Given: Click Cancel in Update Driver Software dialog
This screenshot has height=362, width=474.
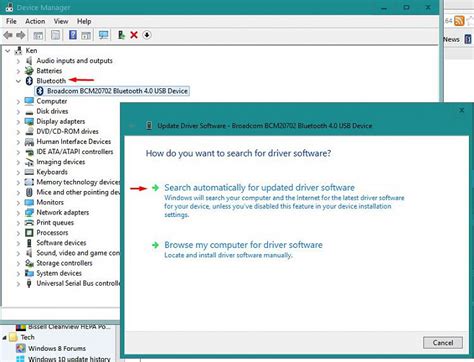Looking at the screenshot, I should (443, 343).
